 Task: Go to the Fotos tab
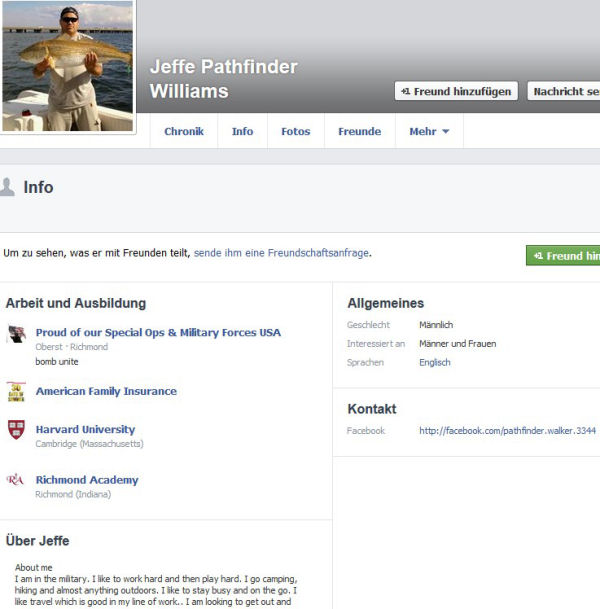click(296, 131)
